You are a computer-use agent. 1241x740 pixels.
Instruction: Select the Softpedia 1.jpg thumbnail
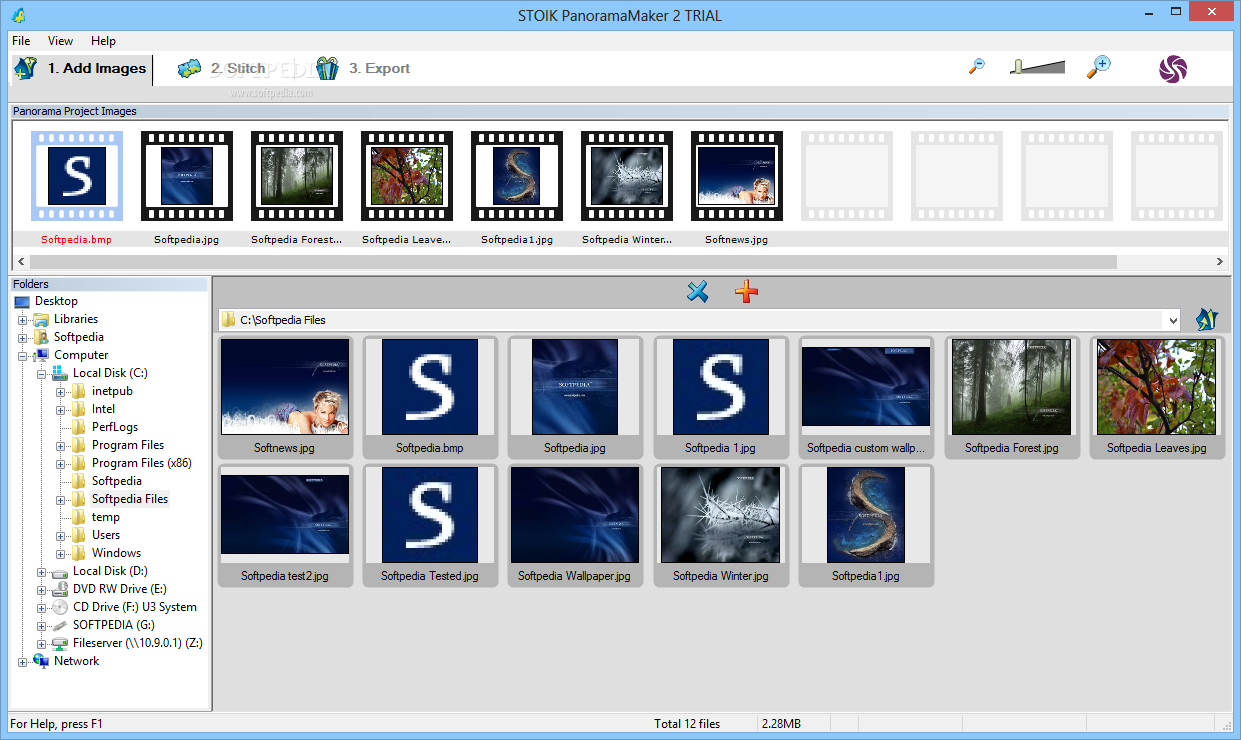721,397
